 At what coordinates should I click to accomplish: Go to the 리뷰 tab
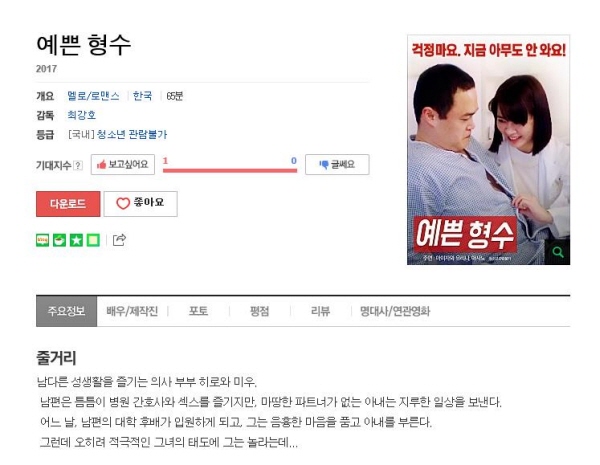click(320, 311)
